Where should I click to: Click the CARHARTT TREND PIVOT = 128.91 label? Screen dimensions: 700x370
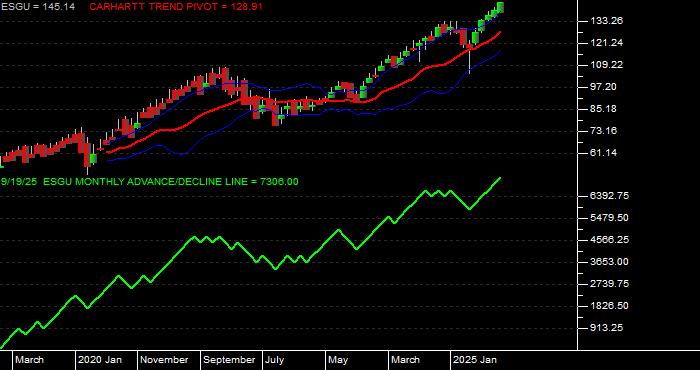click(x=176, y=7)
